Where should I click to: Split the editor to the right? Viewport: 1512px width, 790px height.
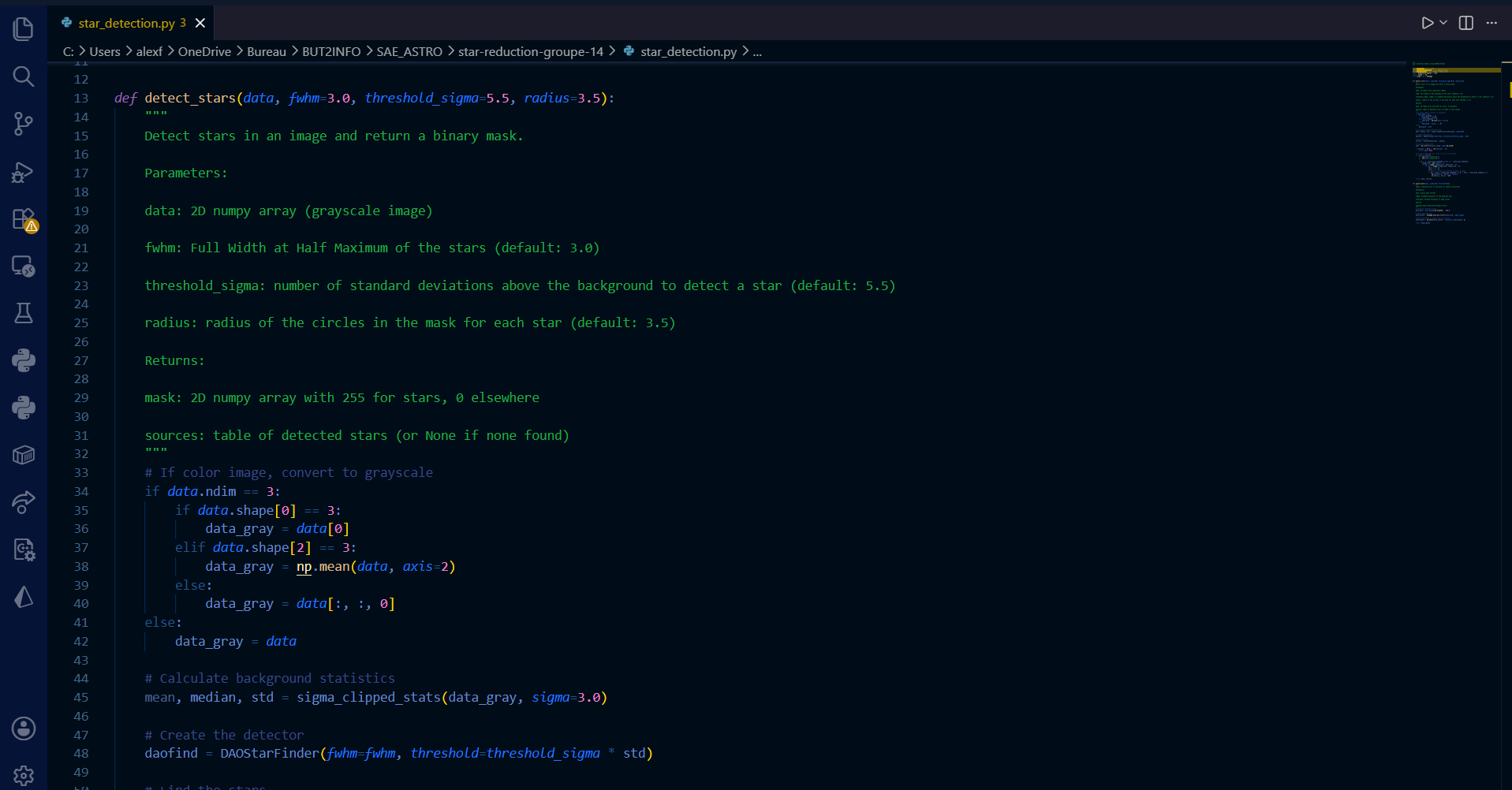(x=1466, y=23)
